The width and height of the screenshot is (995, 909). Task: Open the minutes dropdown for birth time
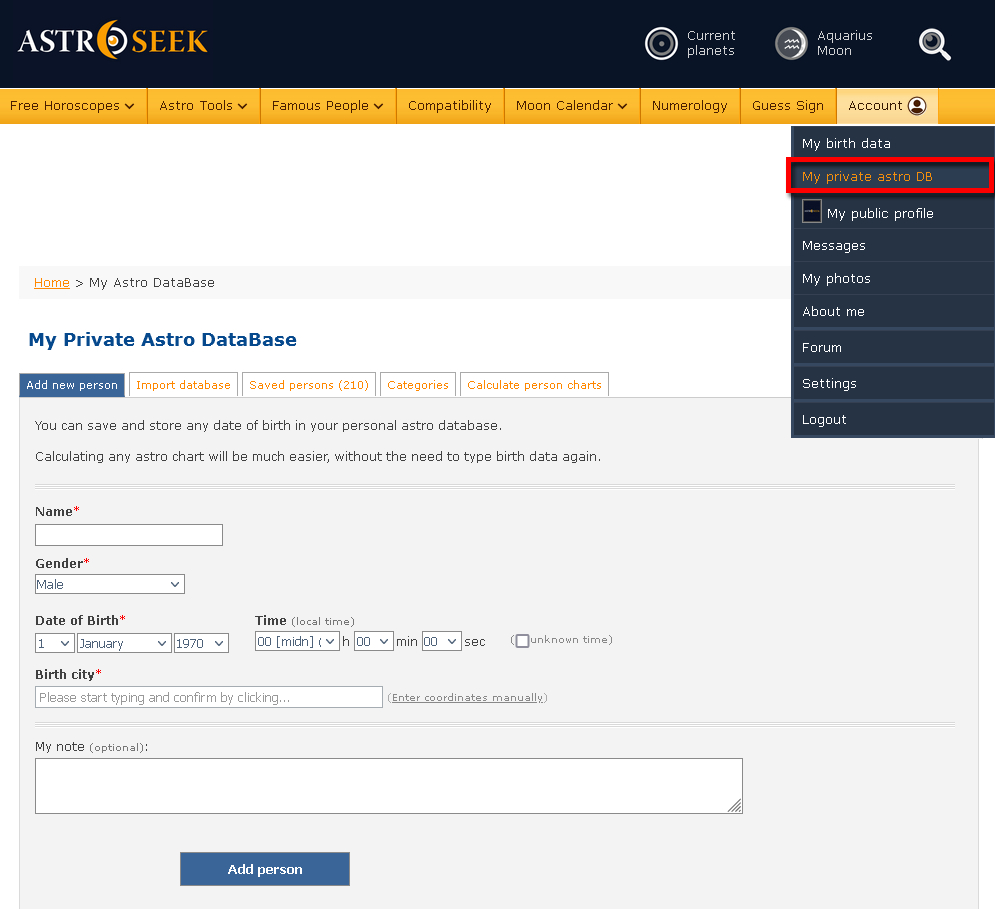(373, 642)
